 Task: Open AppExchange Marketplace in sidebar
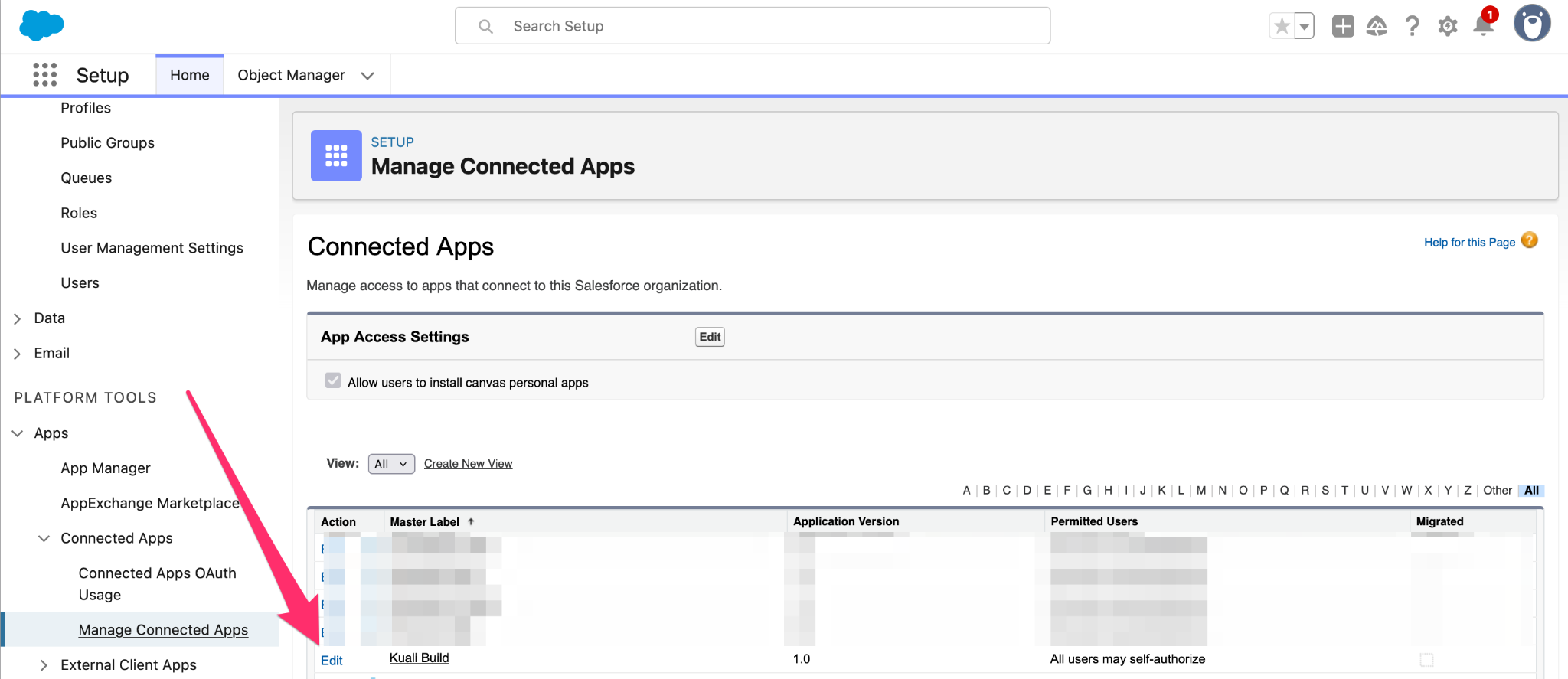click(150, 503)
